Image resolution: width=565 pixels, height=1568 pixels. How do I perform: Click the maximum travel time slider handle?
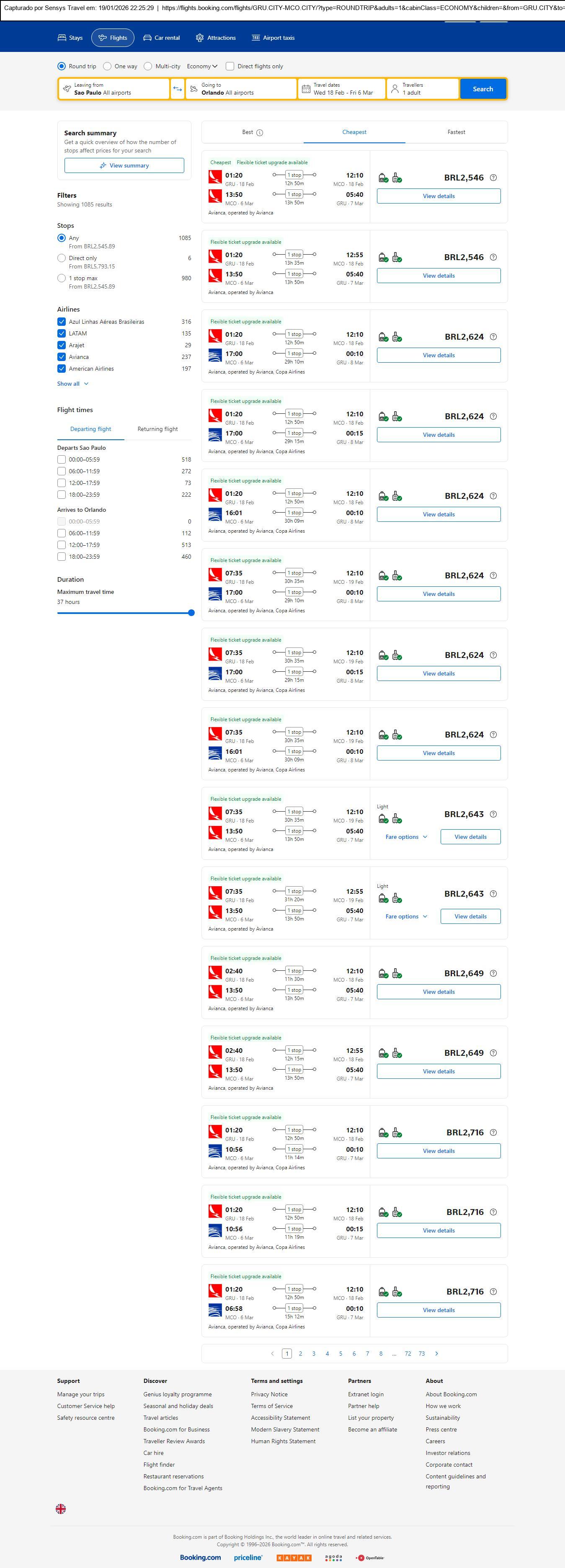pos(191,613)
